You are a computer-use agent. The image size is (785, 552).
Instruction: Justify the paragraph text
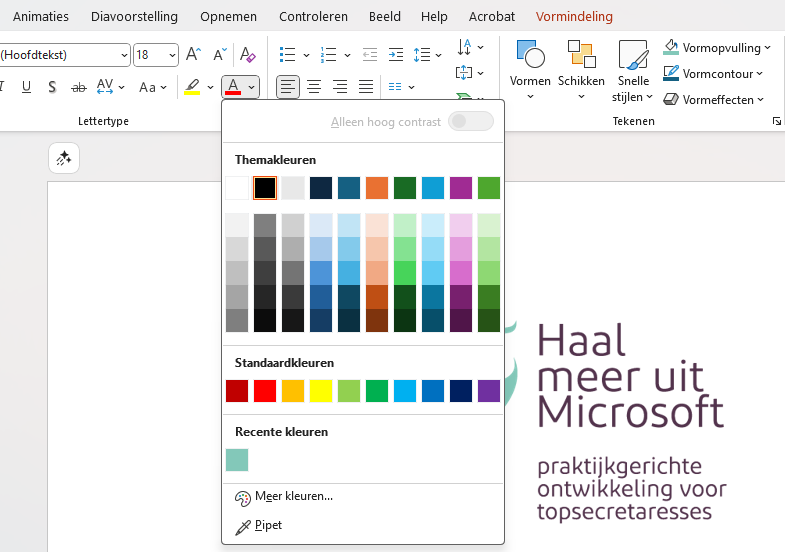(x=366, y=87)
